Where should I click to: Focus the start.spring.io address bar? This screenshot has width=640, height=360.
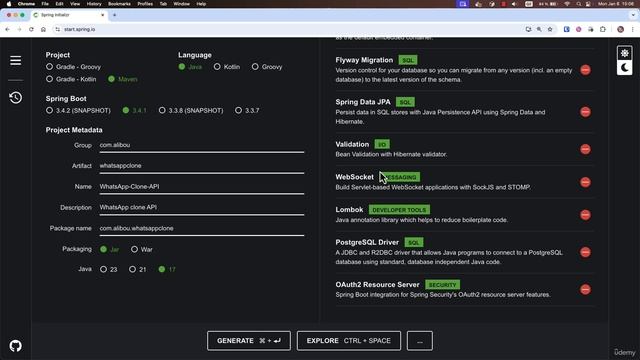(x=286, y=29)
